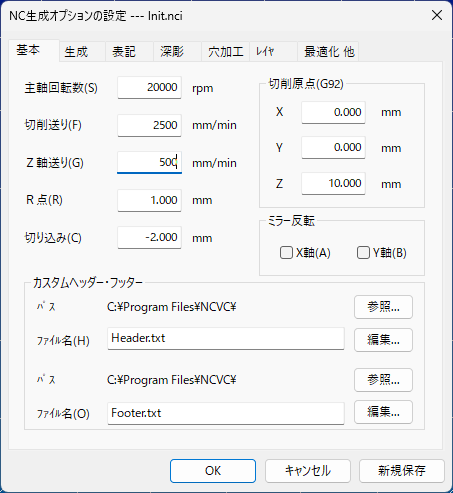Image resolution: width=453 pixels, height=493 pixels.
Task: Click the G92 origin X field
Action: 333,112
